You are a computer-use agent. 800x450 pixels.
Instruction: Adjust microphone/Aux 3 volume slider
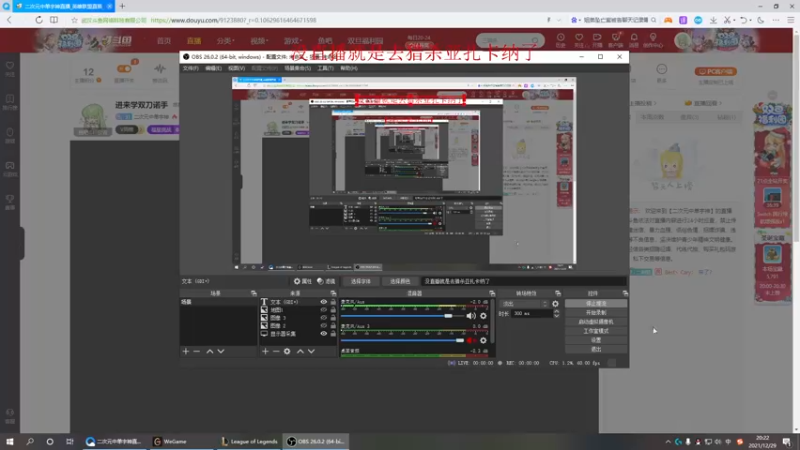coord(403,340)
